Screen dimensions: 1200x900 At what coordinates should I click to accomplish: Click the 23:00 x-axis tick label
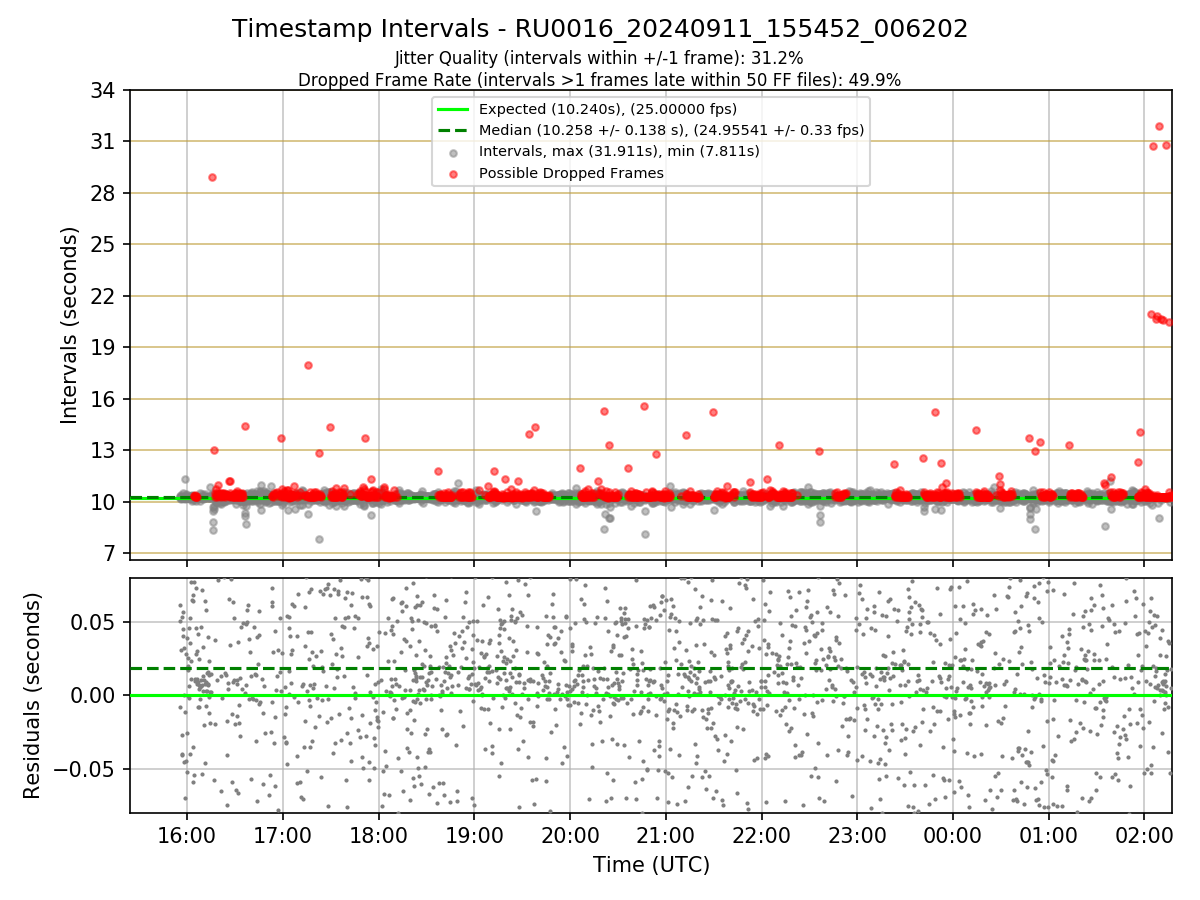pos(857,834)
